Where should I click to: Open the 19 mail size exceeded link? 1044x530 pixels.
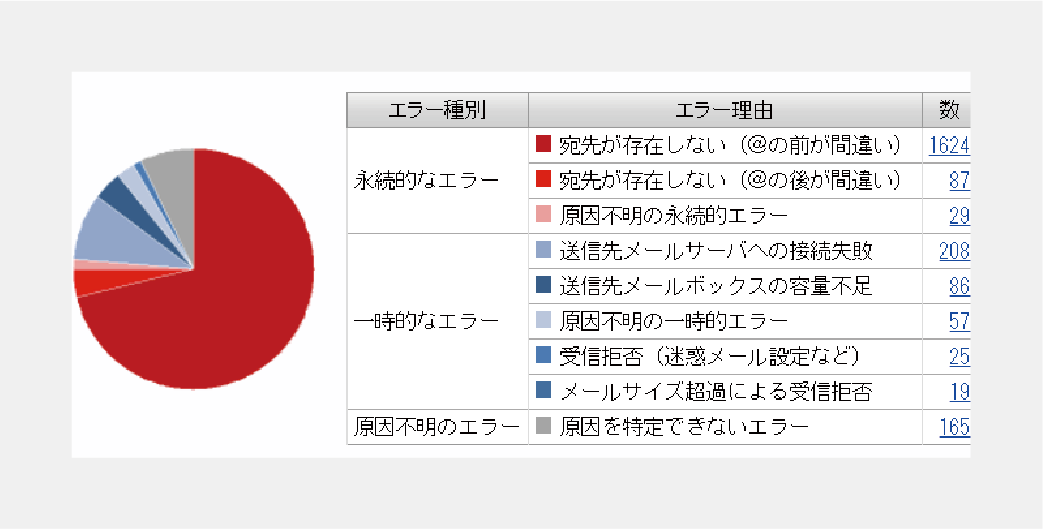point(959,392)
